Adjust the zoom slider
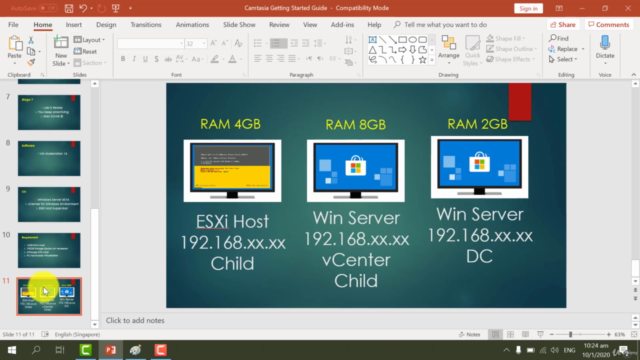This screenshot has width=640, height=360. tap(570, 334)
